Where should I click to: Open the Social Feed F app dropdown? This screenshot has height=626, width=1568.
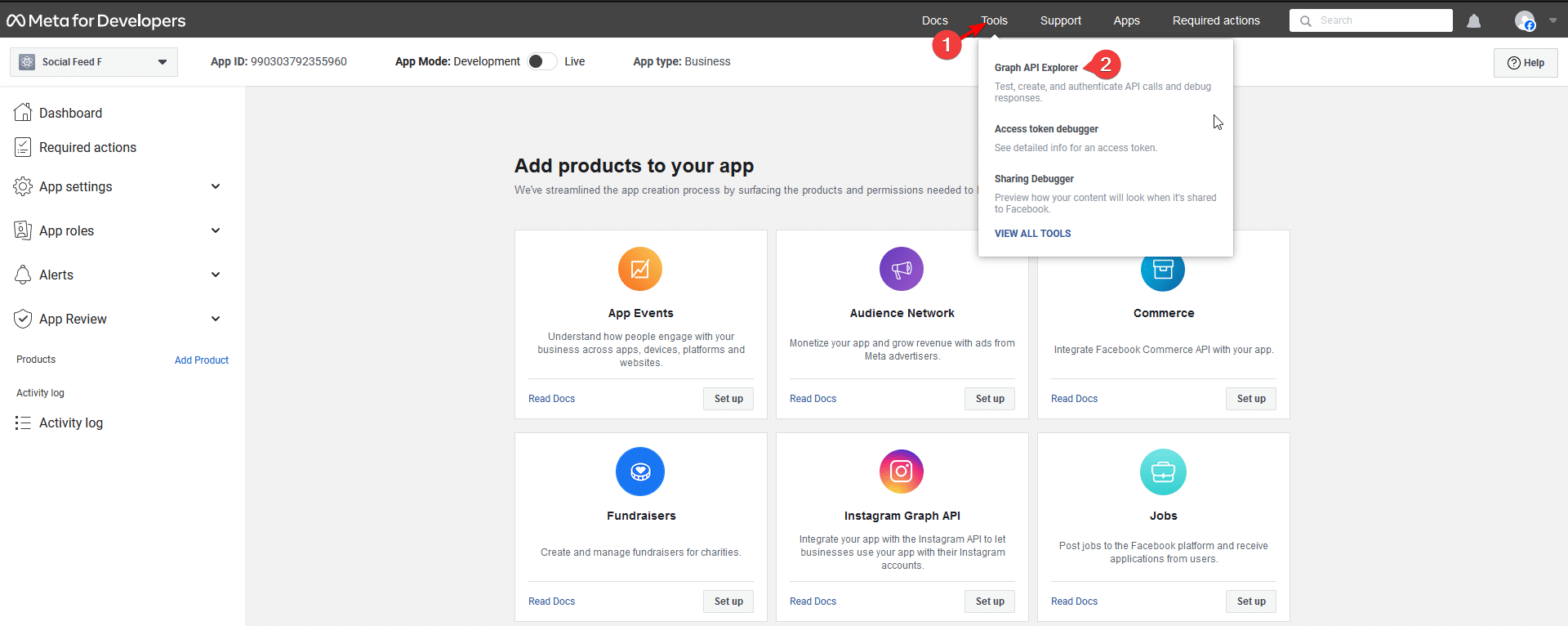click(x=94, y=62)
